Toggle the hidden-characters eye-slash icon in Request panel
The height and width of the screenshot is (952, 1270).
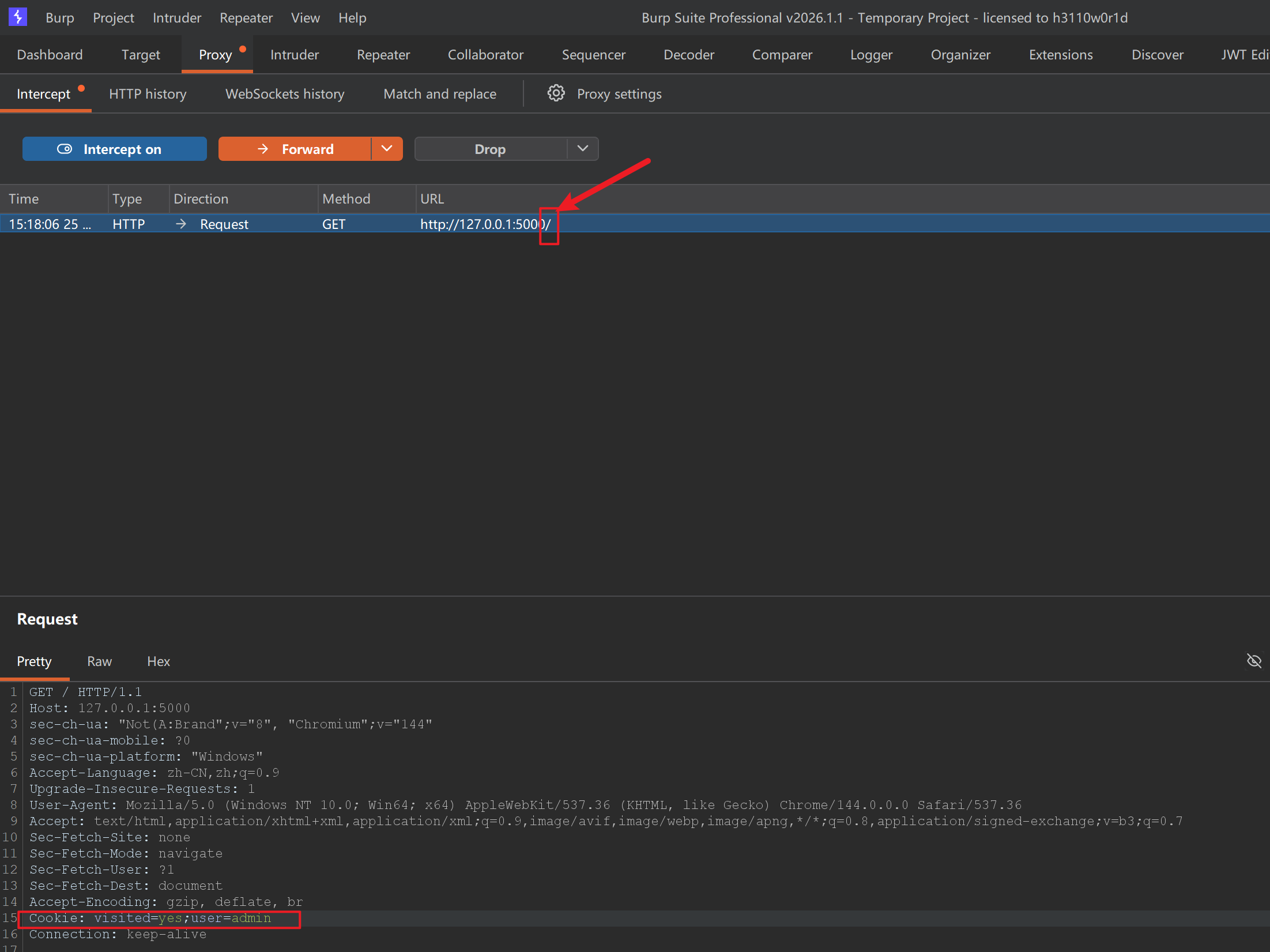point(1254,661)
